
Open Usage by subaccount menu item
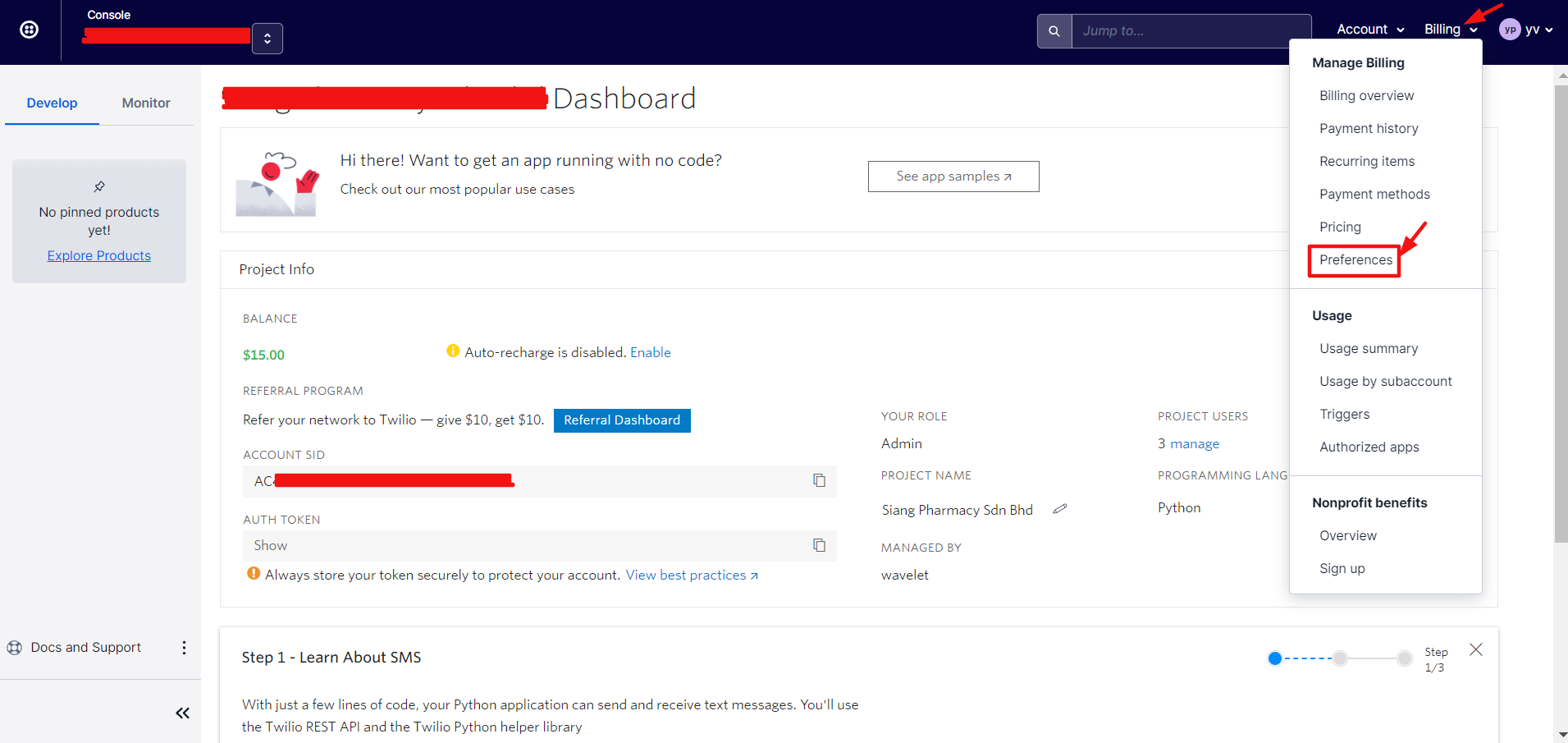1386,382
